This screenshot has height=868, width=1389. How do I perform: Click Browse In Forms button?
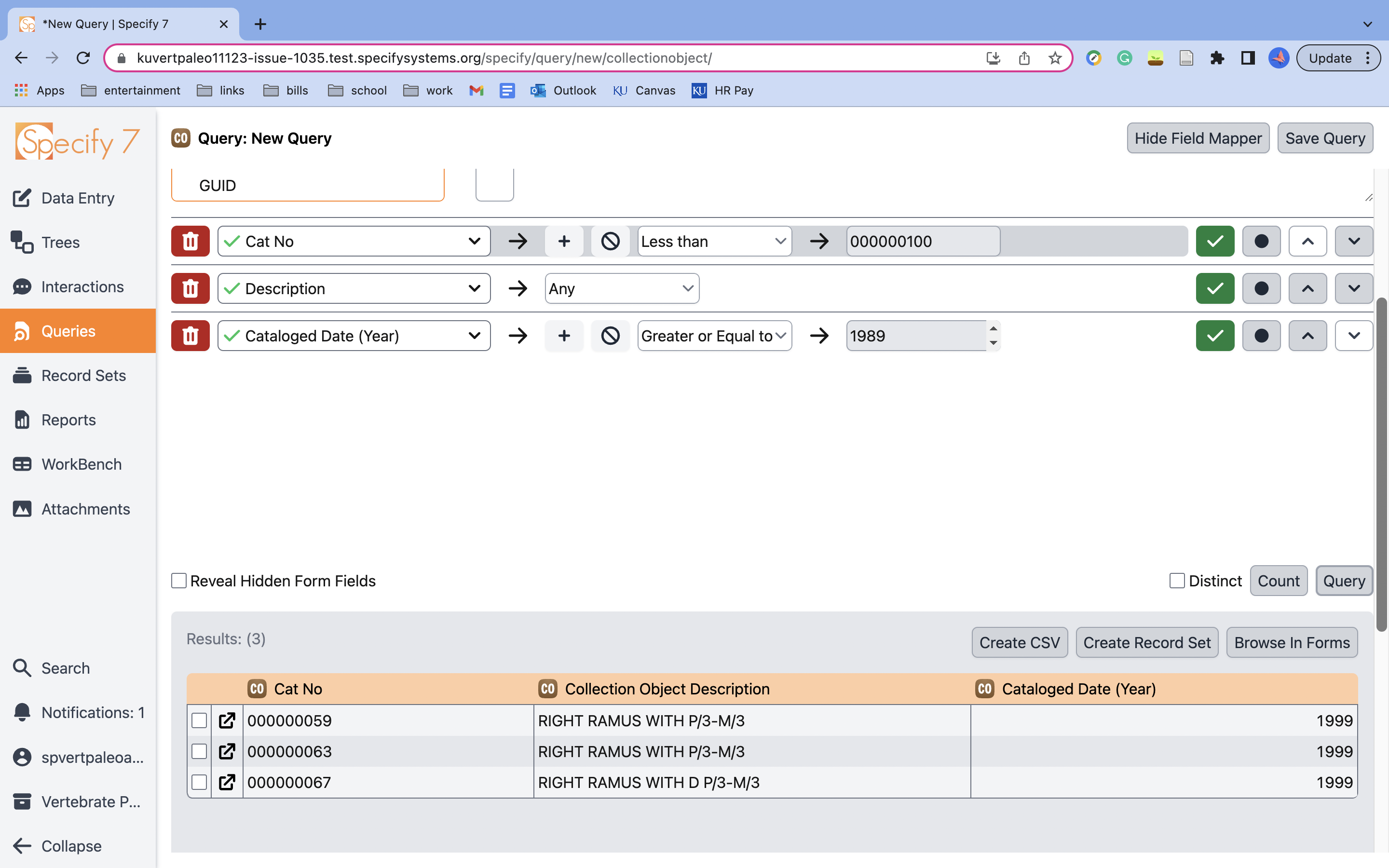click(1292, 642)
